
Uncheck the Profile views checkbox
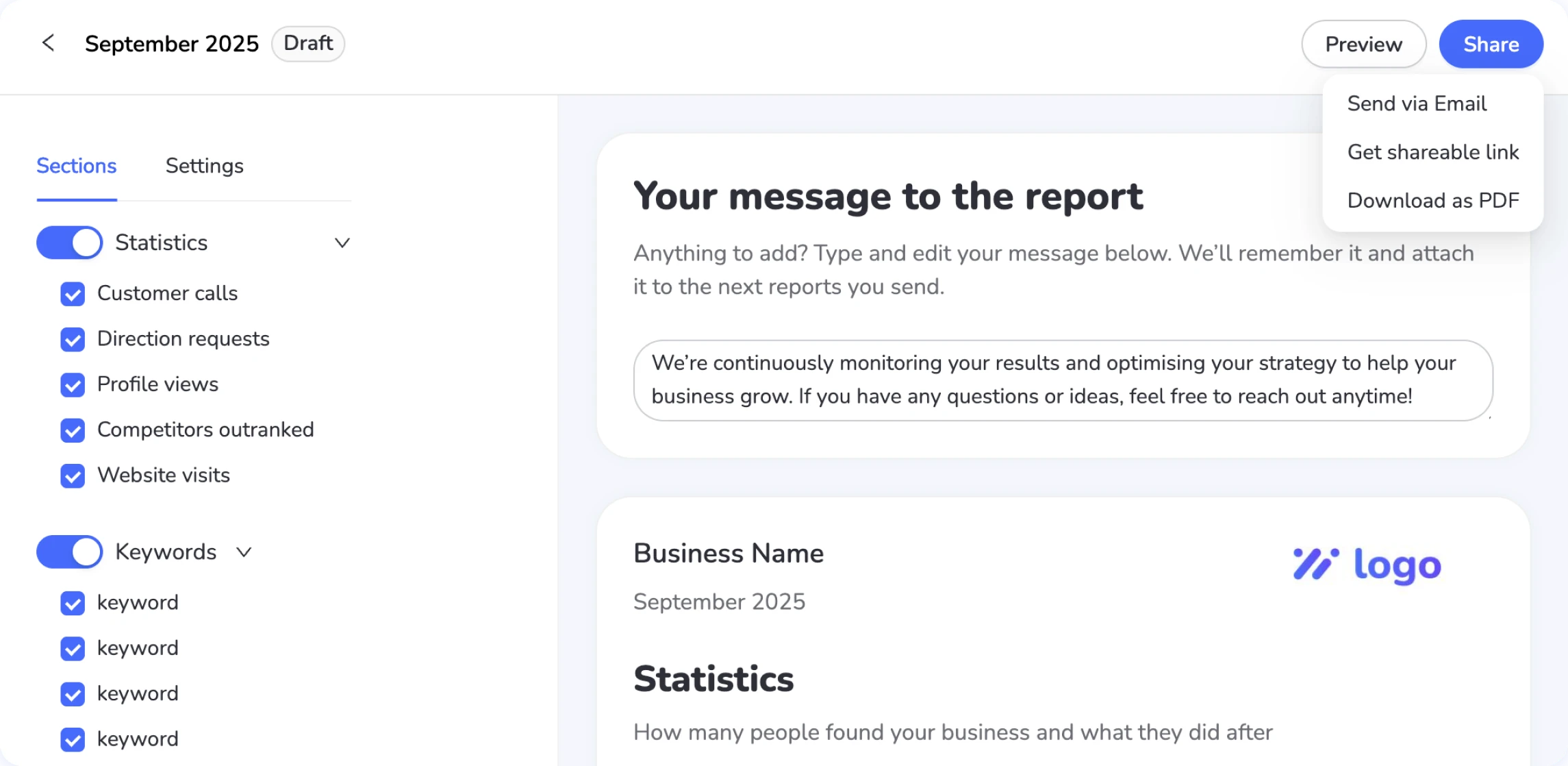point(73,385)
